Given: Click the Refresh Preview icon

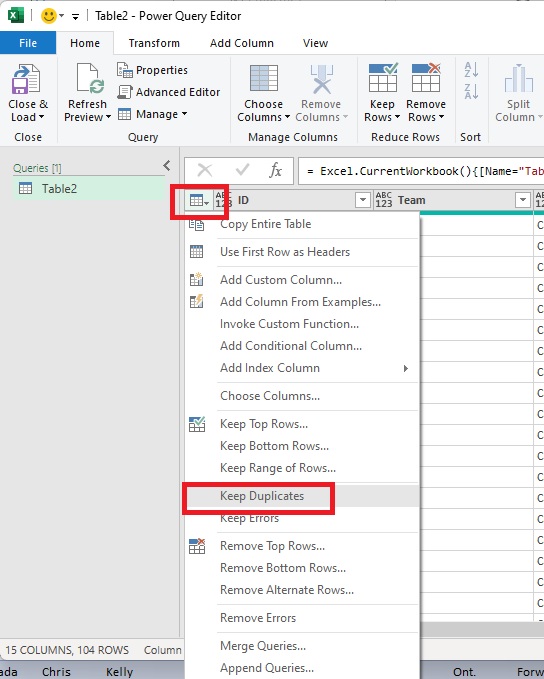Looking at the screenshot, I should point(90,78).
